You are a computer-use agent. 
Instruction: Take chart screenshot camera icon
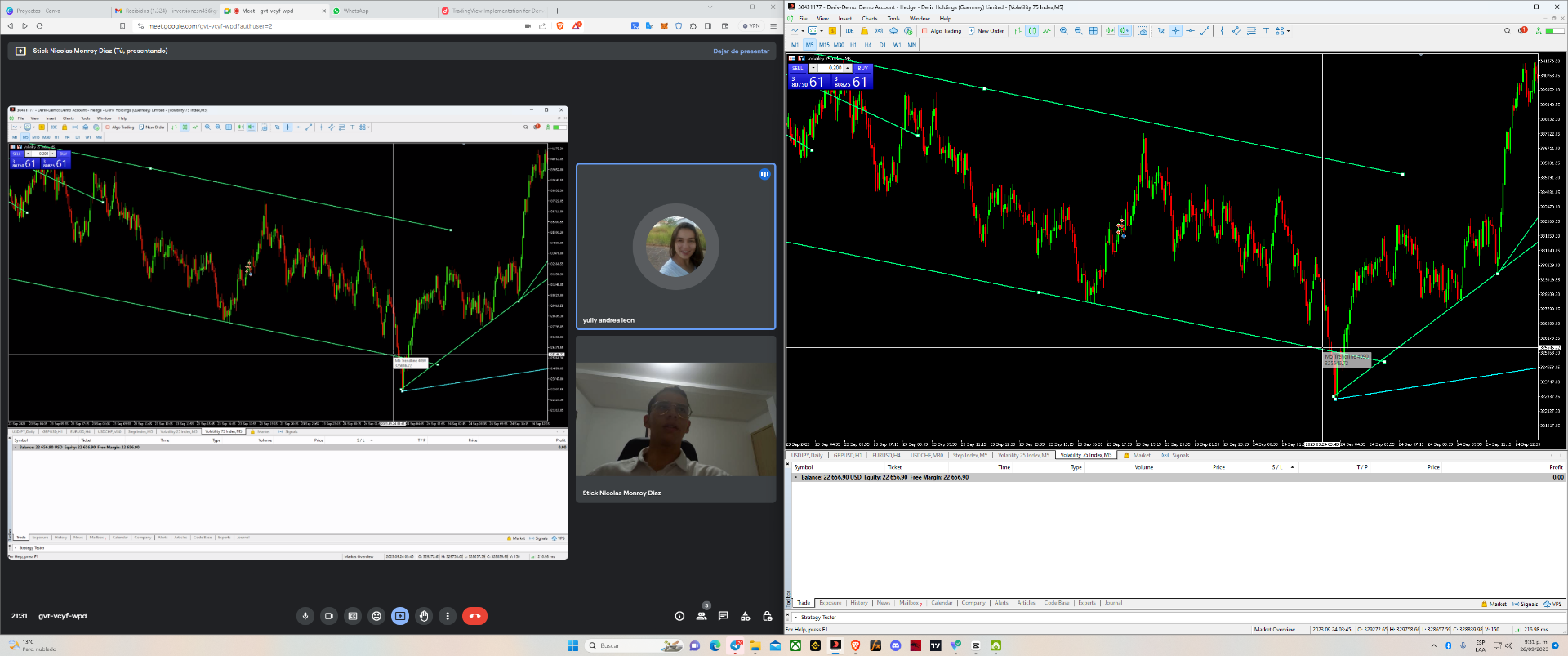tap(1143, 31)
